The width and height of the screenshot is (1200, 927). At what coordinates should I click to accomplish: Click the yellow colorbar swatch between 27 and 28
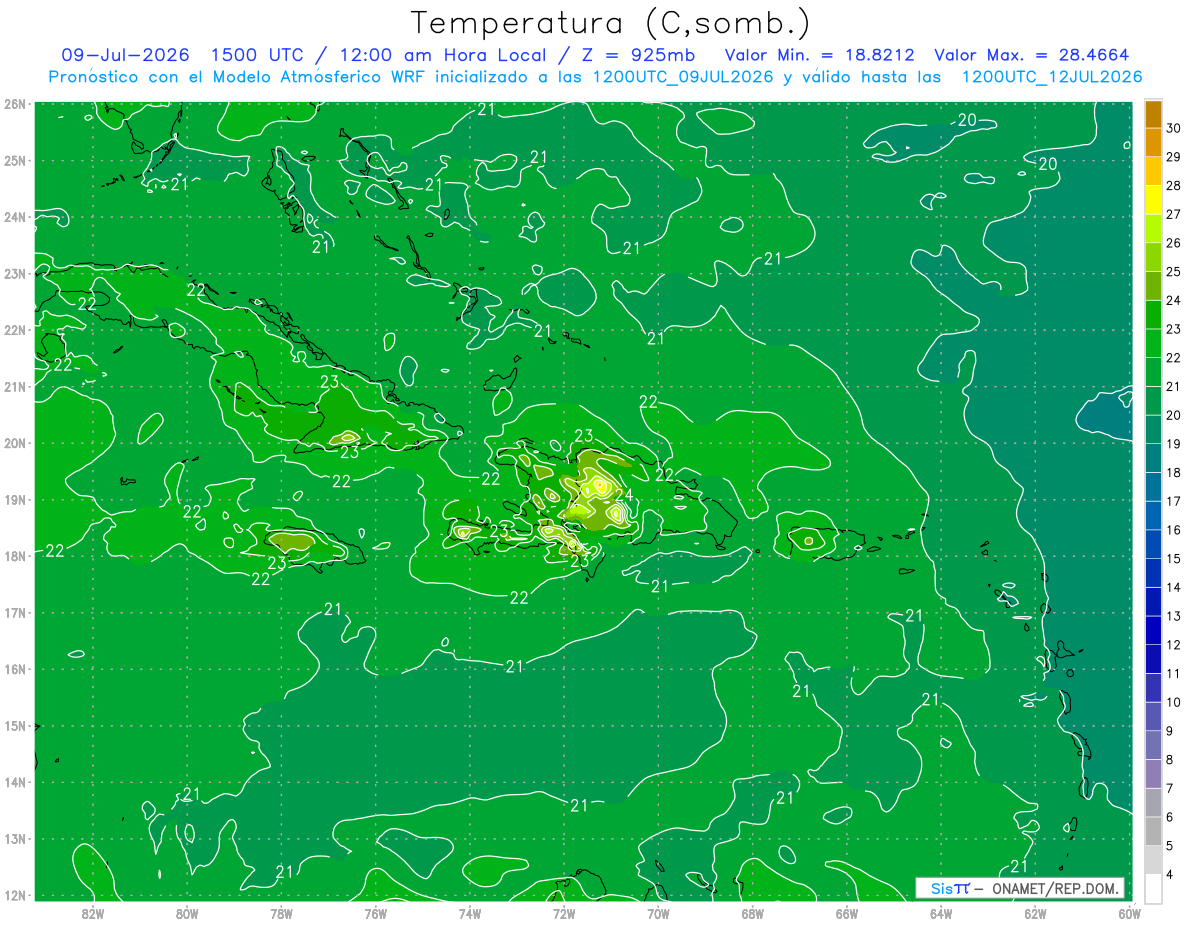tap(1152, 200)
